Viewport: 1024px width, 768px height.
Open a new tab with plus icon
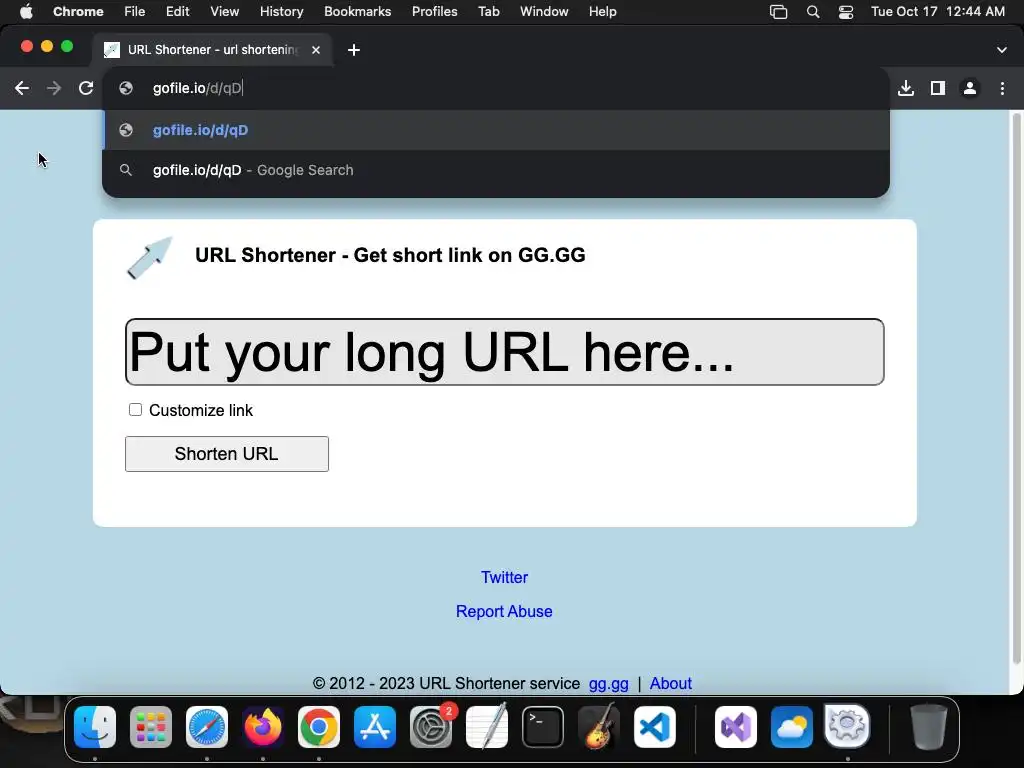tap(353, 50)
